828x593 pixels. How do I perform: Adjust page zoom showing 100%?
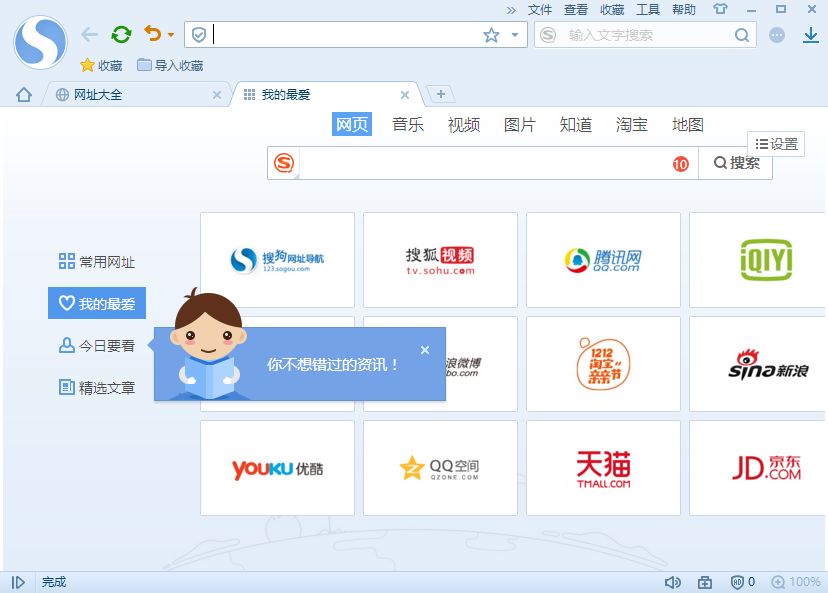[796, 581]
